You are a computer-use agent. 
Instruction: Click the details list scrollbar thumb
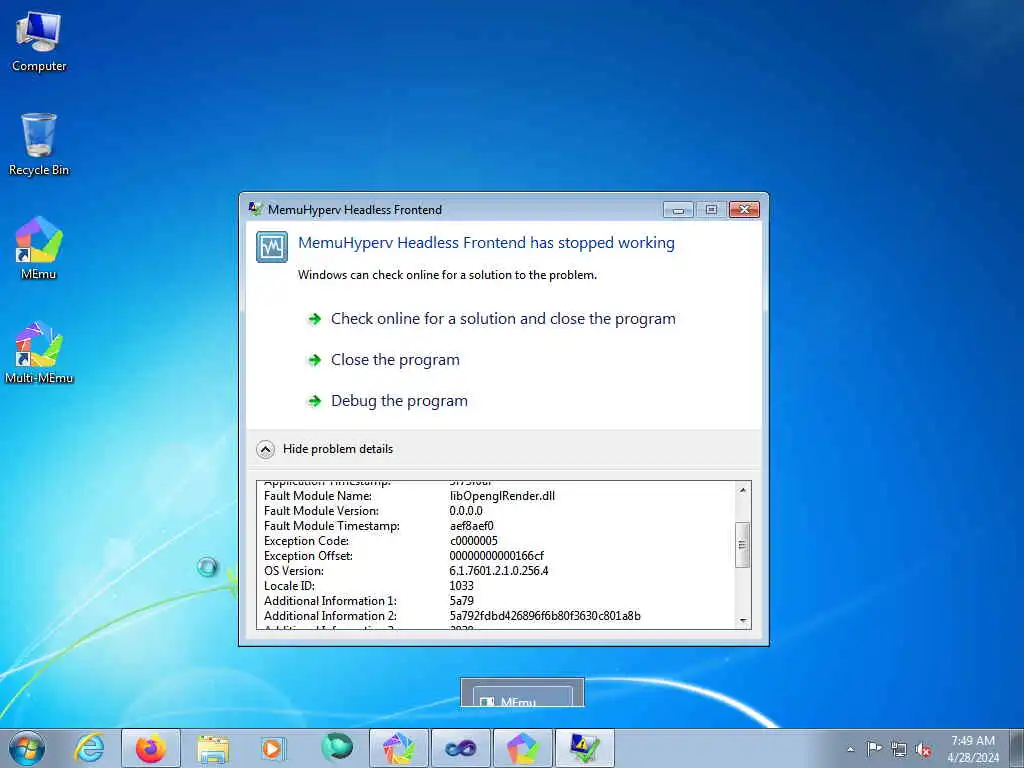coord(743,545)
